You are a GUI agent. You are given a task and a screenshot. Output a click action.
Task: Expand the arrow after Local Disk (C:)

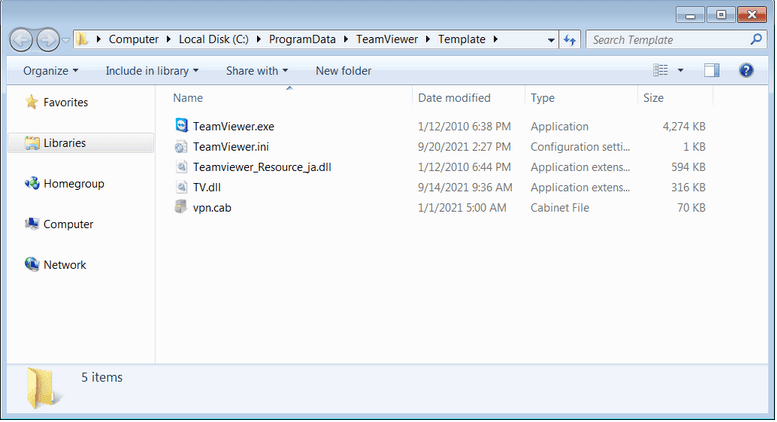coord(259,39)
